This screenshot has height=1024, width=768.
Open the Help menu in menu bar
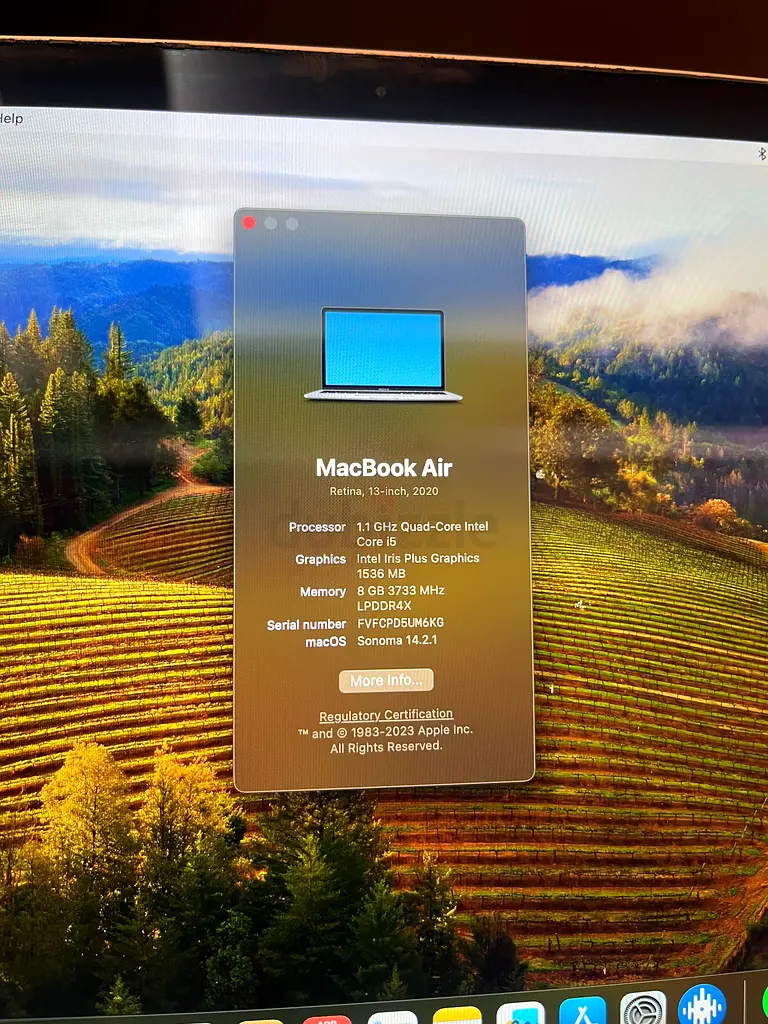(11, 119)
